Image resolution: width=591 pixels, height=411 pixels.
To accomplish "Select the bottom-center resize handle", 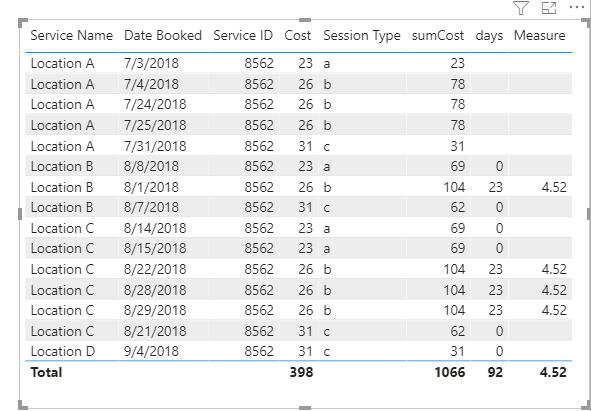I will click(305, 408).
